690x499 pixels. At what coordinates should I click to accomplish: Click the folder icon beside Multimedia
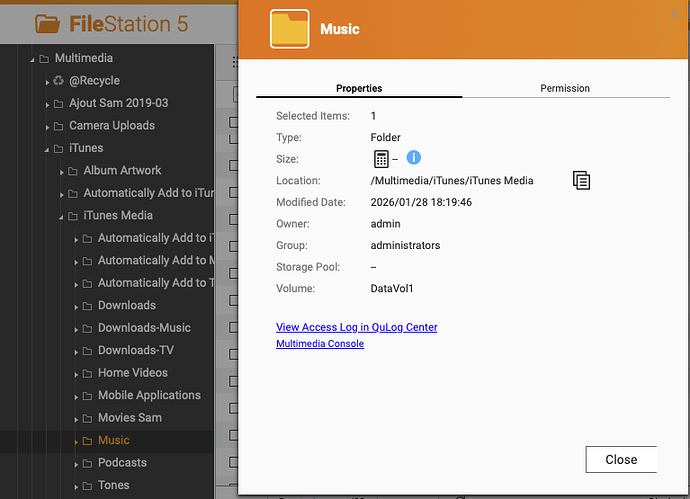(x=44, y=59)
